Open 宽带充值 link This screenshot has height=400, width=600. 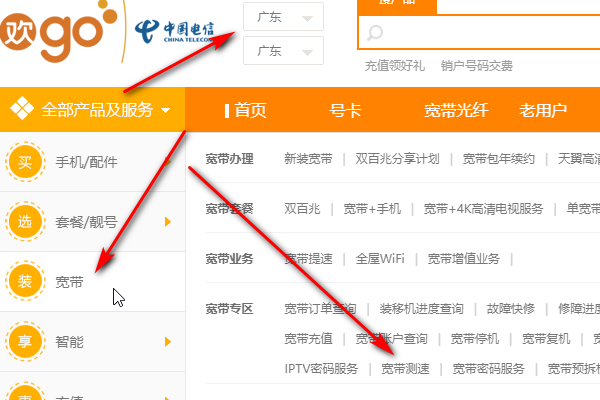pyautogui.click(x=308, y=339)
